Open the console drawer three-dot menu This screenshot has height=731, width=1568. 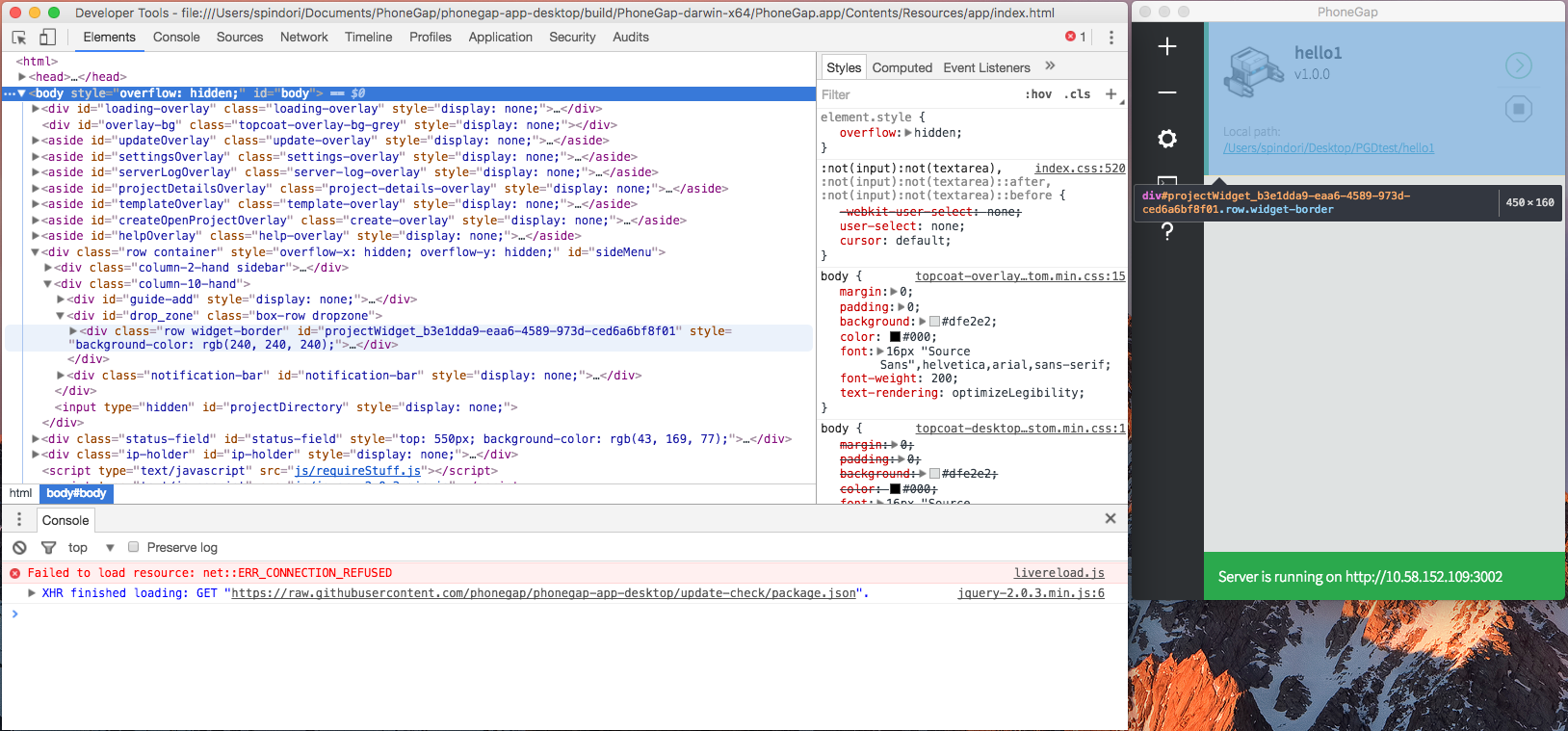click(x=19, y=519)
